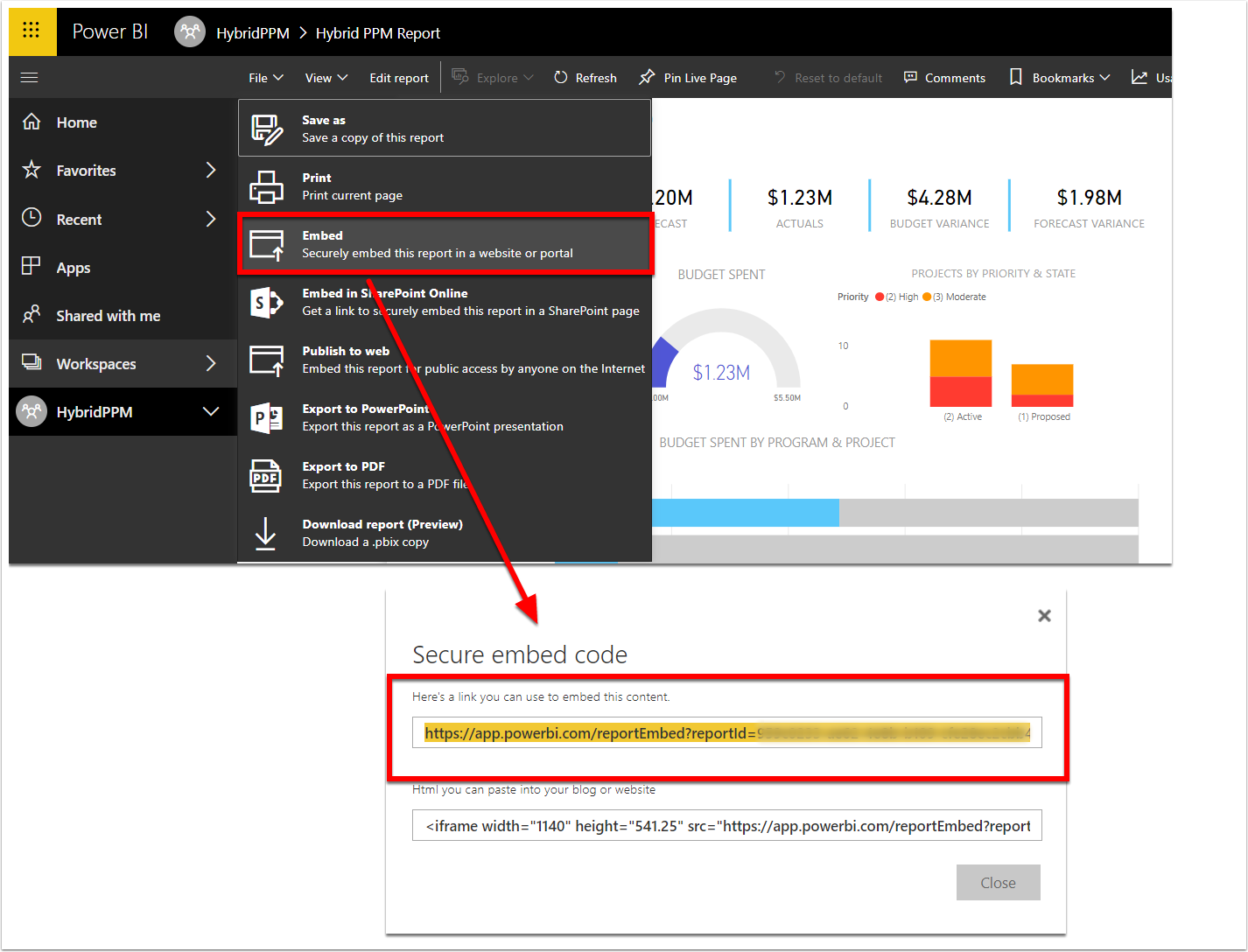Viewport: 1248px width, 952px height.
Task: Click the orange Moderate priority legend dot
Action: [x=927, y=297]
